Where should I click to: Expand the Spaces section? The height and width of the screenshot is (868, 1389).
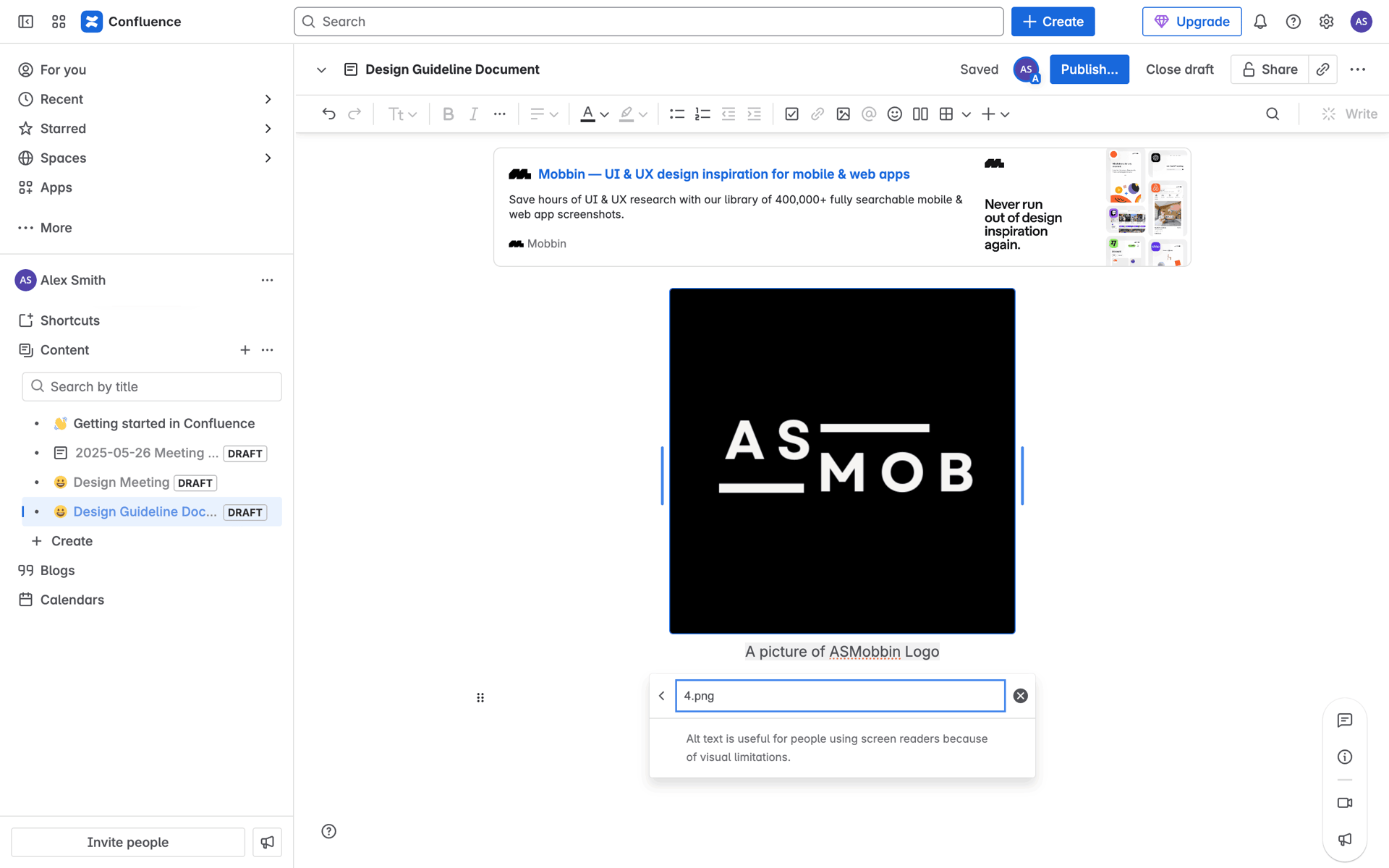coord(268,158)
